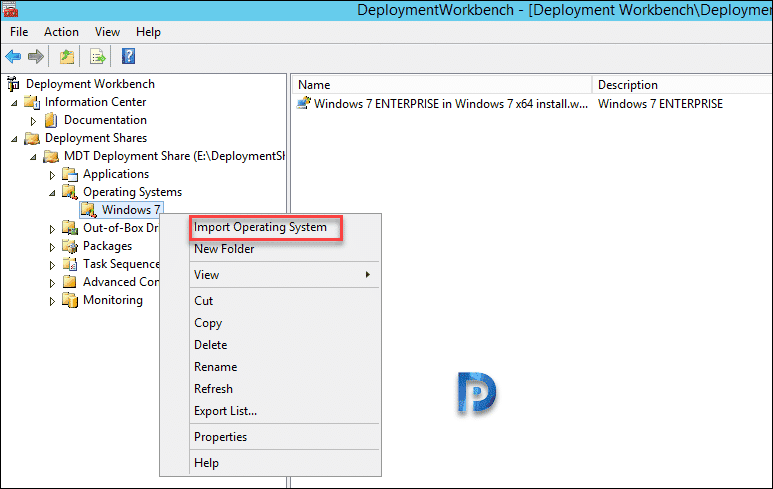This screenshot has width=773, height=489.
Task: Collapse the Operating Systems node
Action: (x=52, y=193)
